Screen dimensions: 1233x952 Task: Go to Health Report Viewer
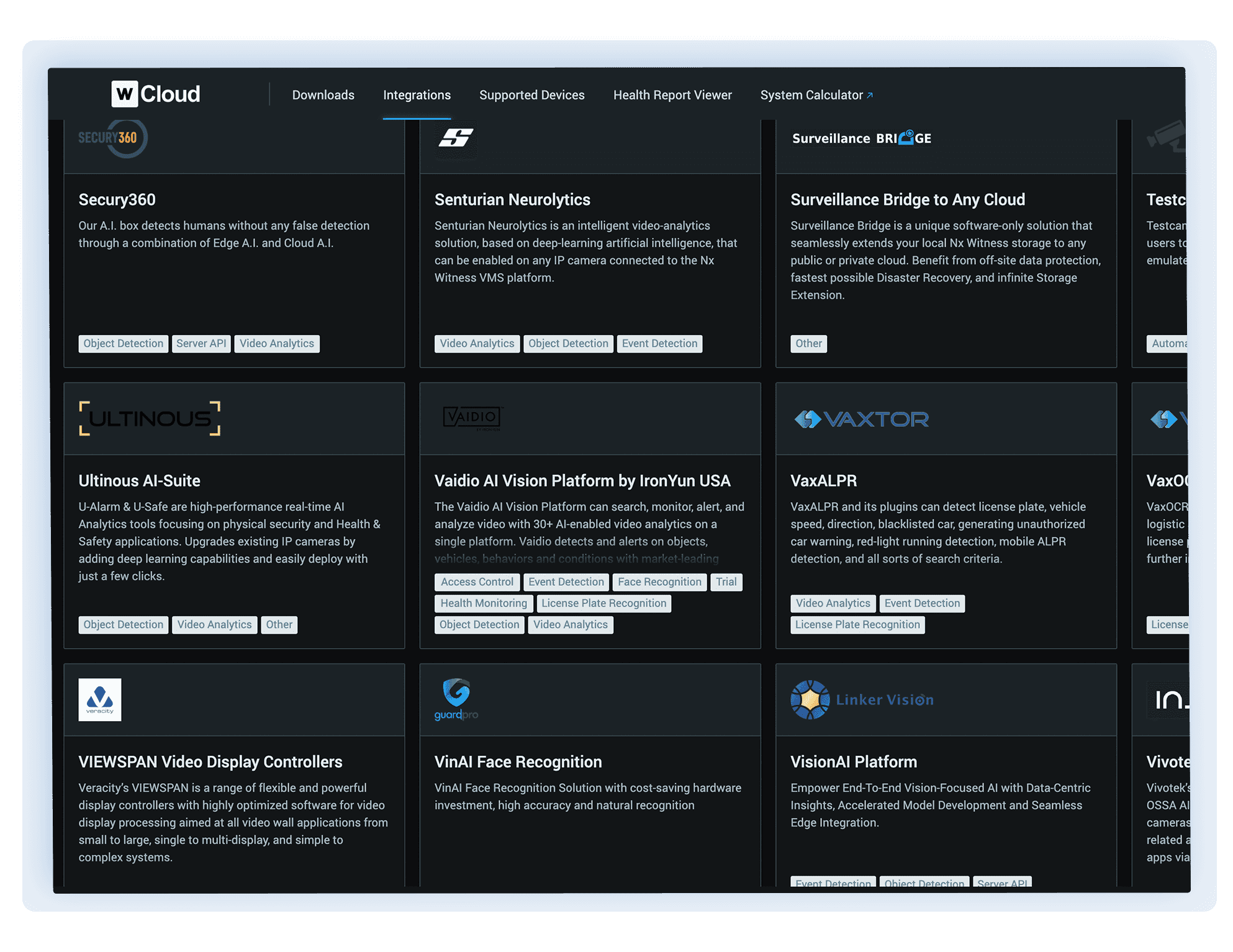672,95
